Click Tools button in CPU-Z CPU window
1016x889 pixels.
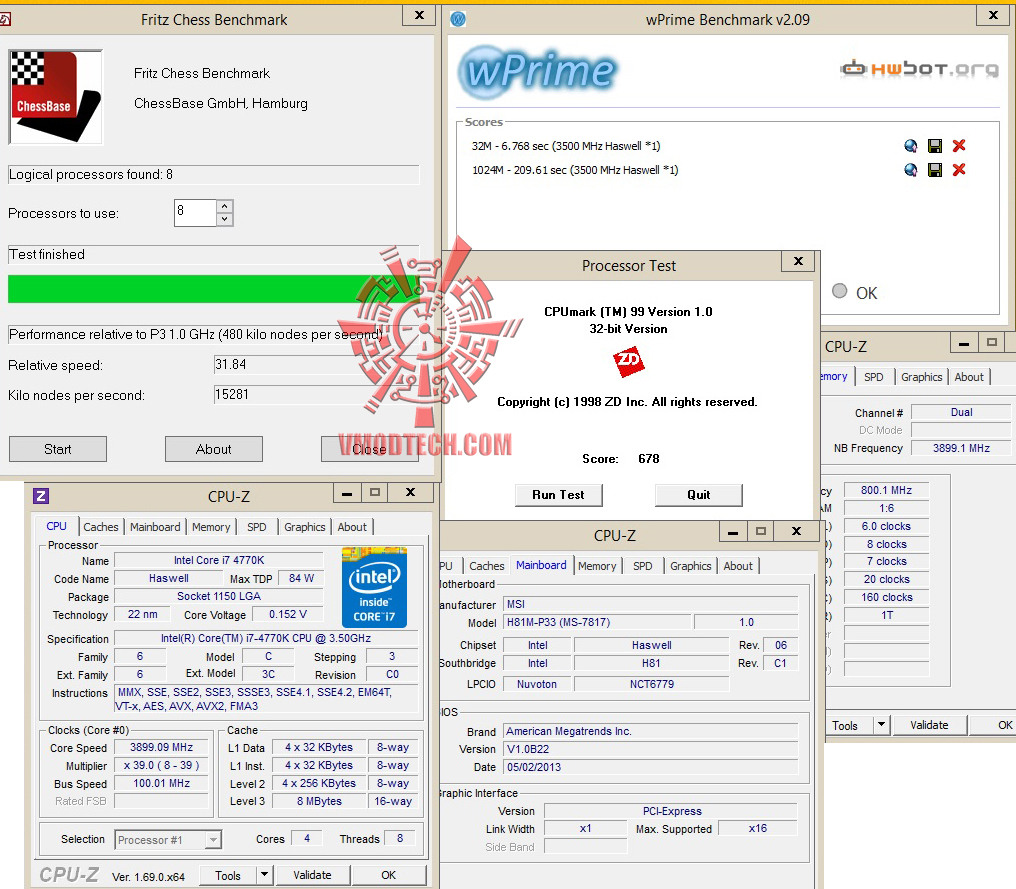point(227,875)
